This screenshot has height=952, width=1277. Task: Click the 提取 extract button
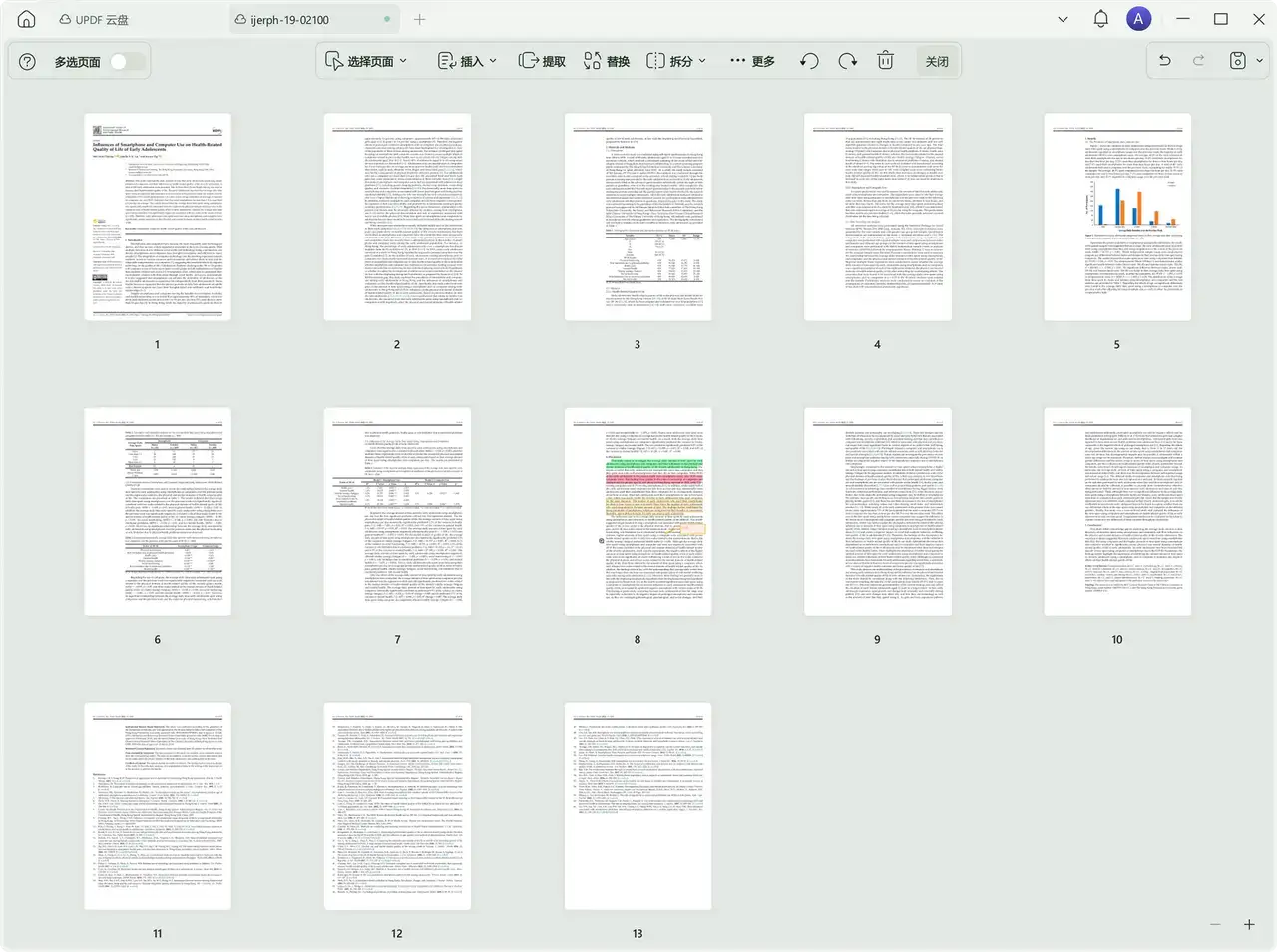pos(542,61)
